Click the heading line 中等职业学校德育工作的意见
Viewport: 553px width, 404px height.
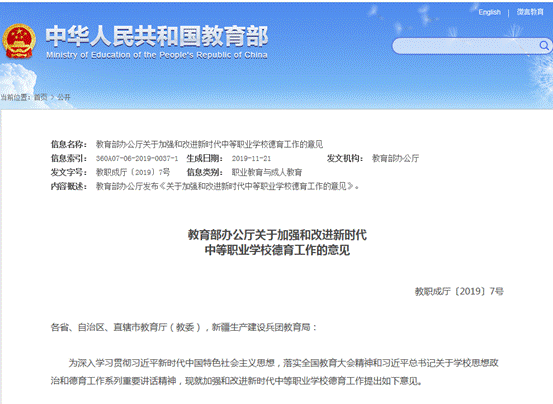[x=277, y=250]
